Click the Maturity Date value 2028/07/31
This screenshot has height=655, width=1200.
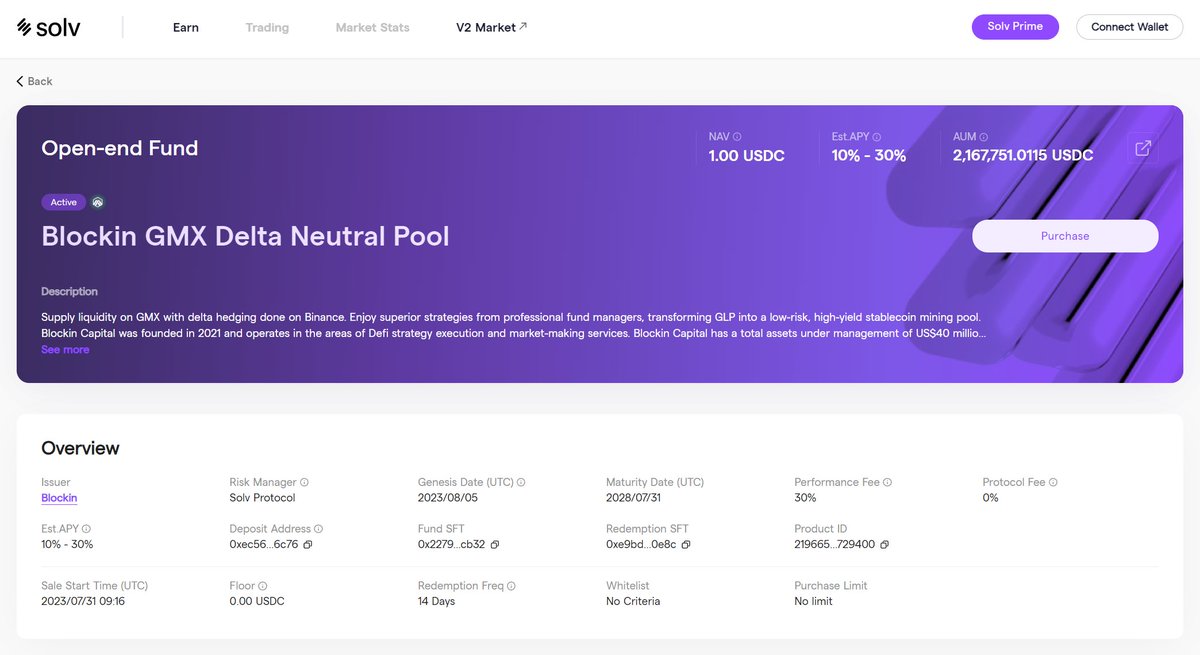[636, 498]
